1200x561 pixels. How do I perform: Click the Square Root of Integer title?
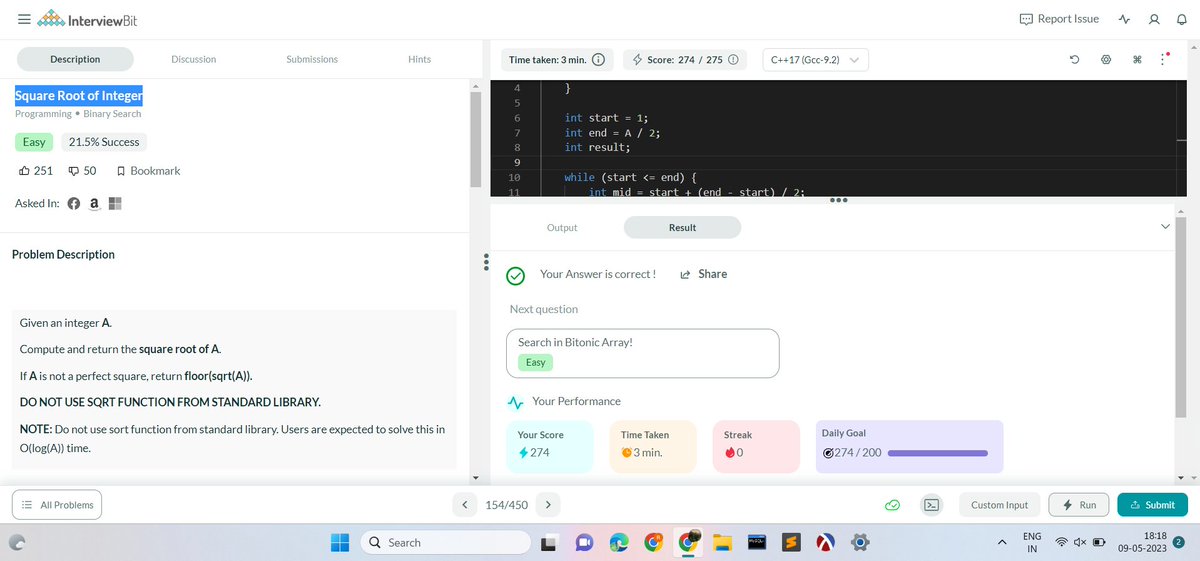[x=79, y=96]
